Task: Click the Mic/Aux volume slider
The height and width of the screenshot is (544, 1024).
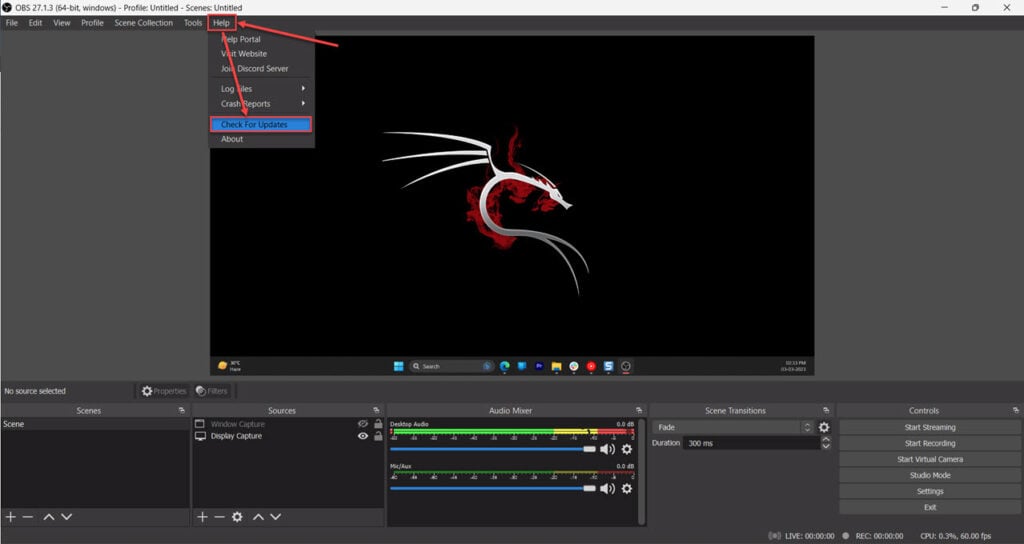Action: (x=493, y=488)
